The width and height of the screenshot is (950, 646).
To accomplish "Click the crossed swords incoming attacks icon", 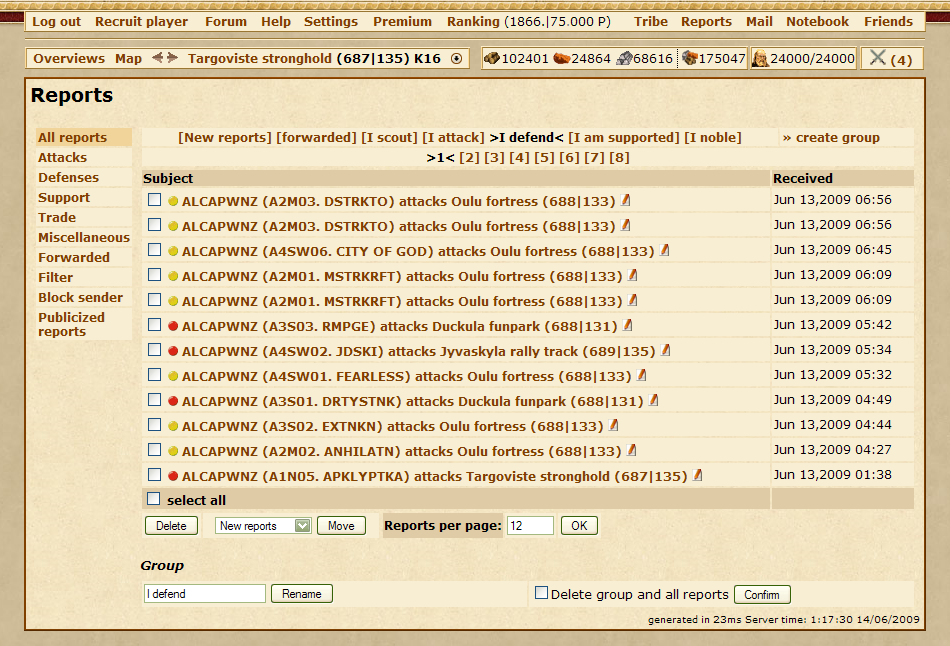I will [877, 58].
